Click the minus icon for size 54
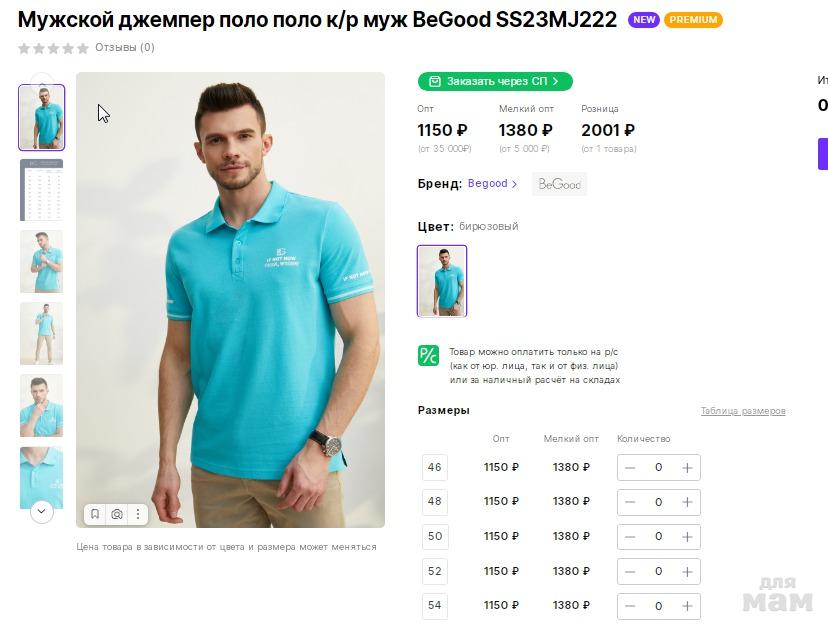Screen dimensions: 828x626 pyautogui.click(x=630, y=606)
